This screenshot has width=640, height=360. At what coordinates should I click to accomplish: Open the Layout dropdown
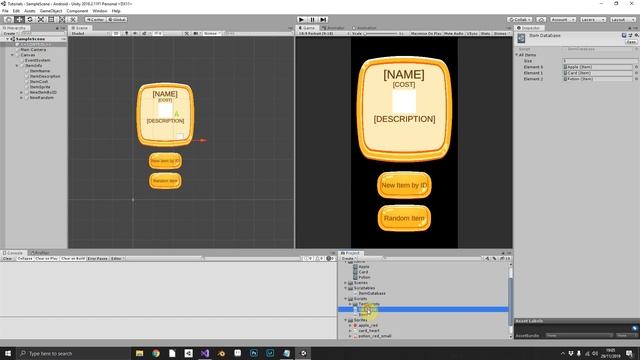622,19
